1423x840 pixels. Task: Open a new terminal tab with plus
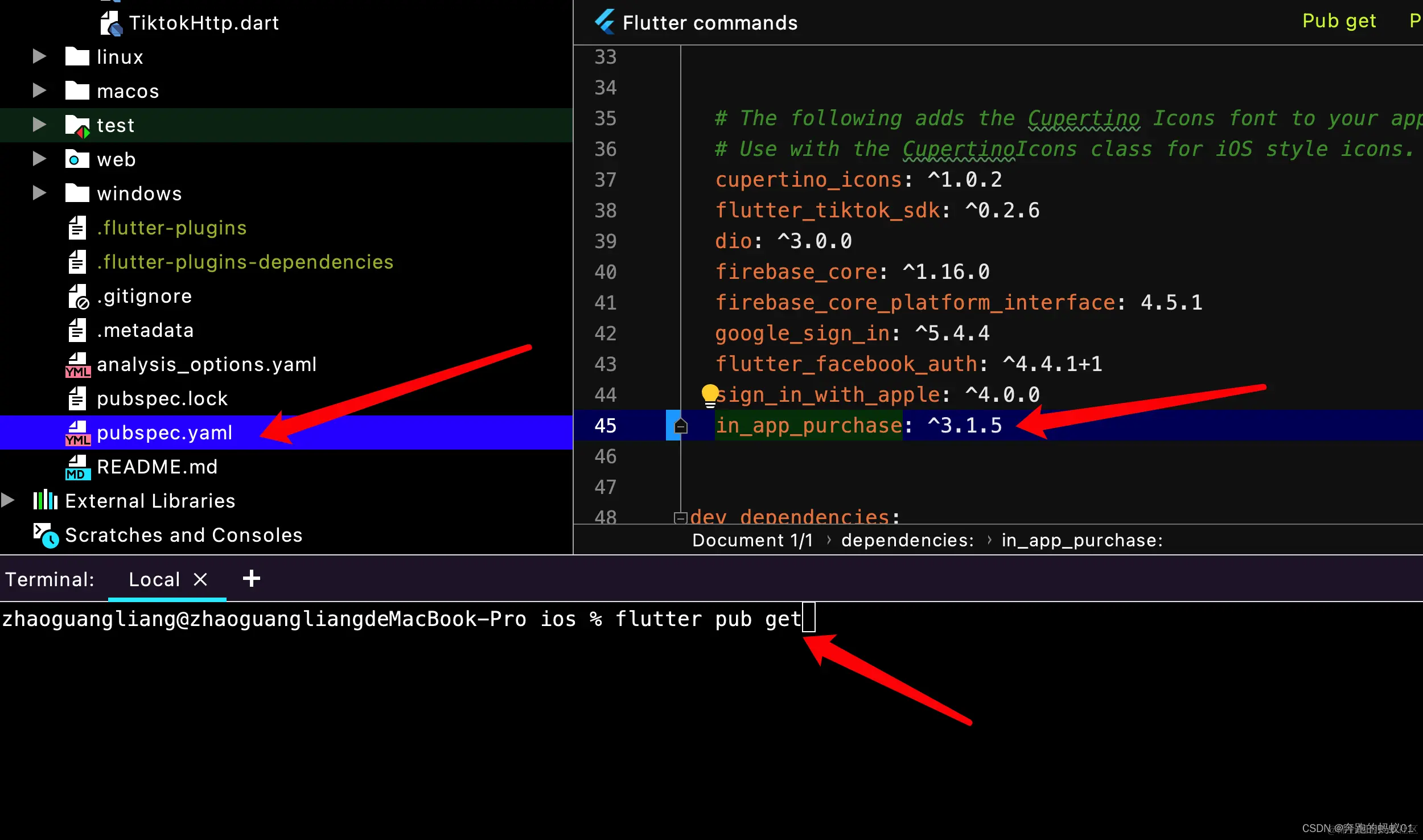point(251,579)
